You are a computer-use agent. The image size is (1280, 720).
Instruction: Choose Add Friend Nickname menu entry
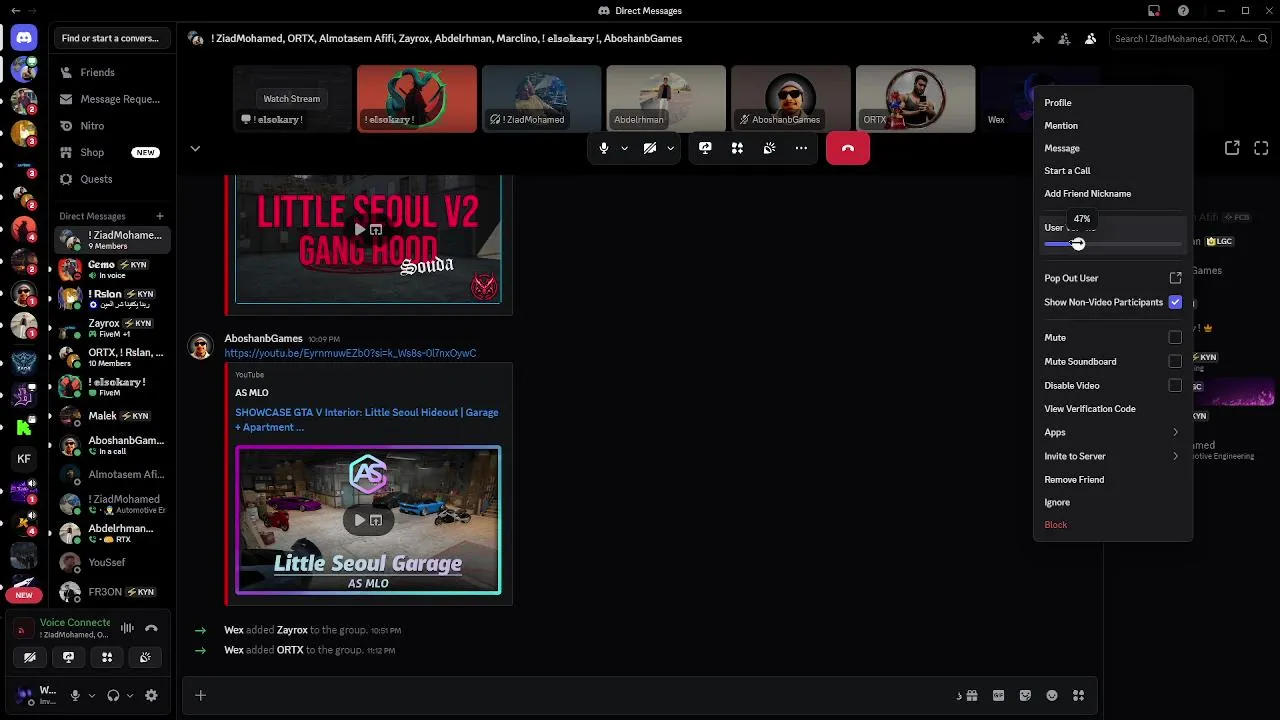[x=1112, y=194]
